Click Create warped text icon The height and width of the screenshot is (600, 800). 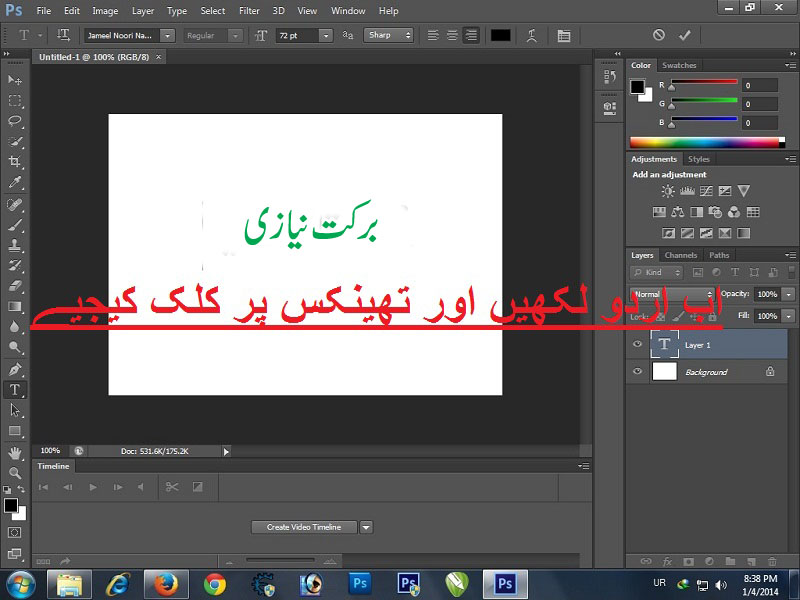(x=532, y=35)
